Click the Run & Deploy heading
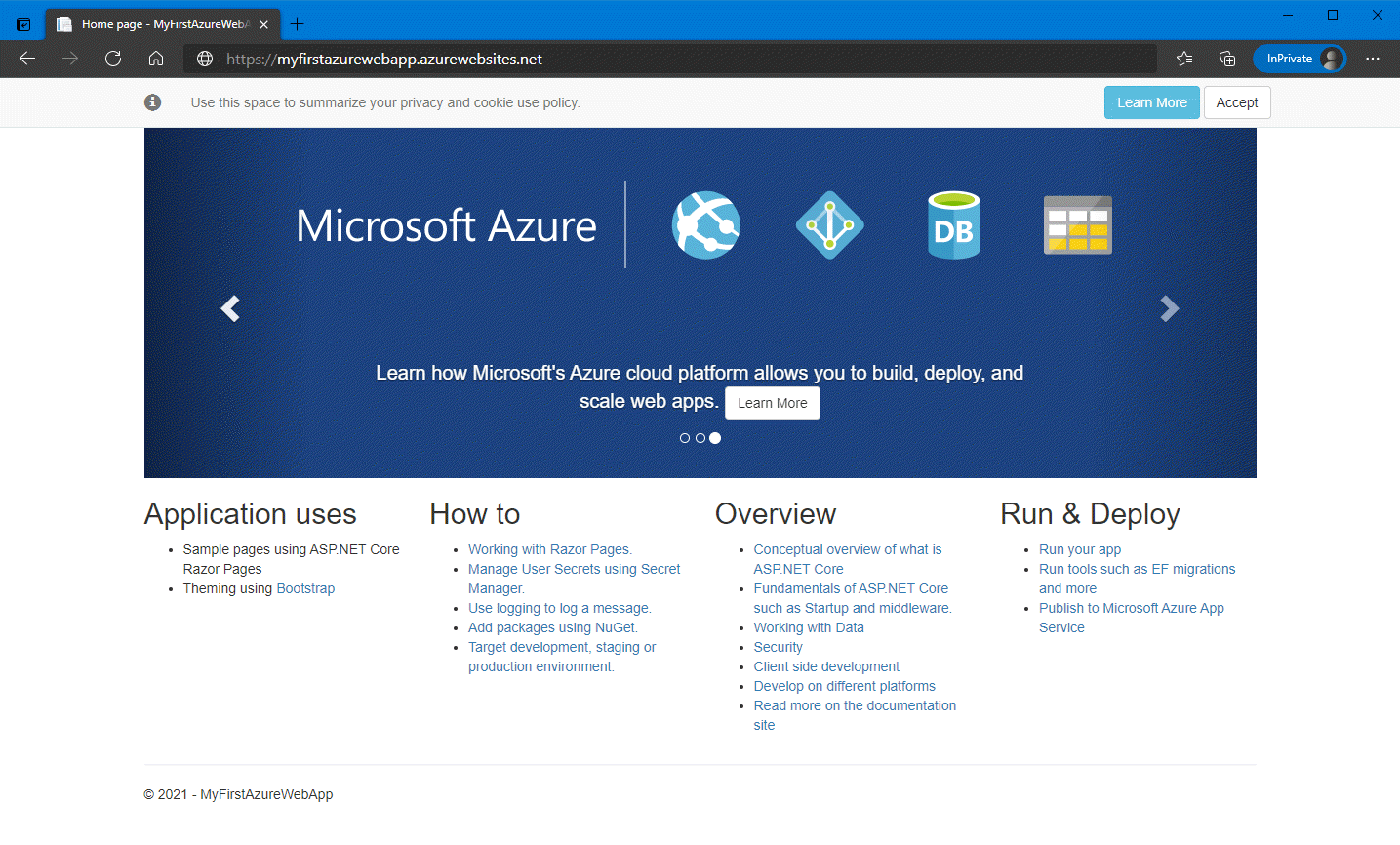Viewport: 1400px width, 845px height. [x=1091, y=514]
